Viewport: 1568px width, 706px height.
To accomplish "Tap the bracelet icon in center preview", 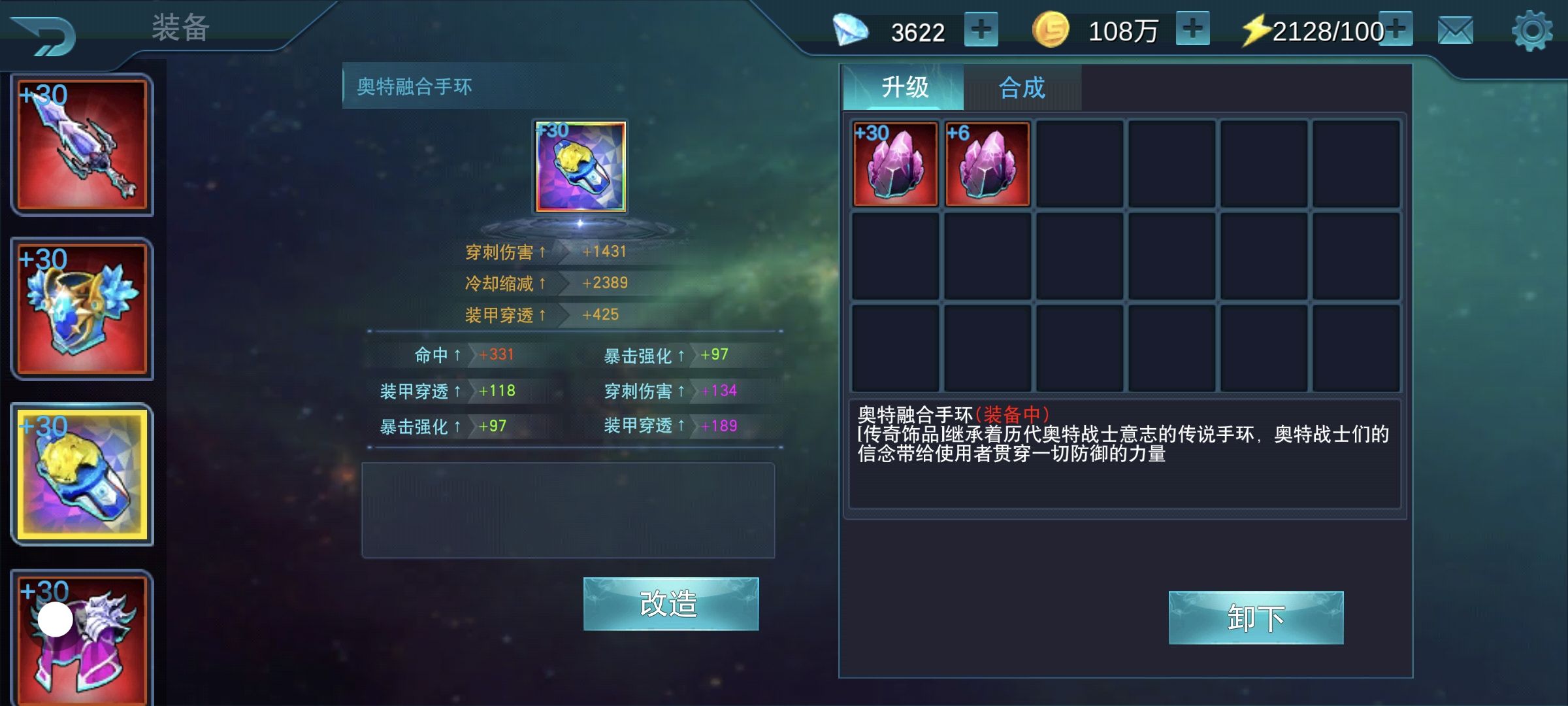I will pos(580,166).
